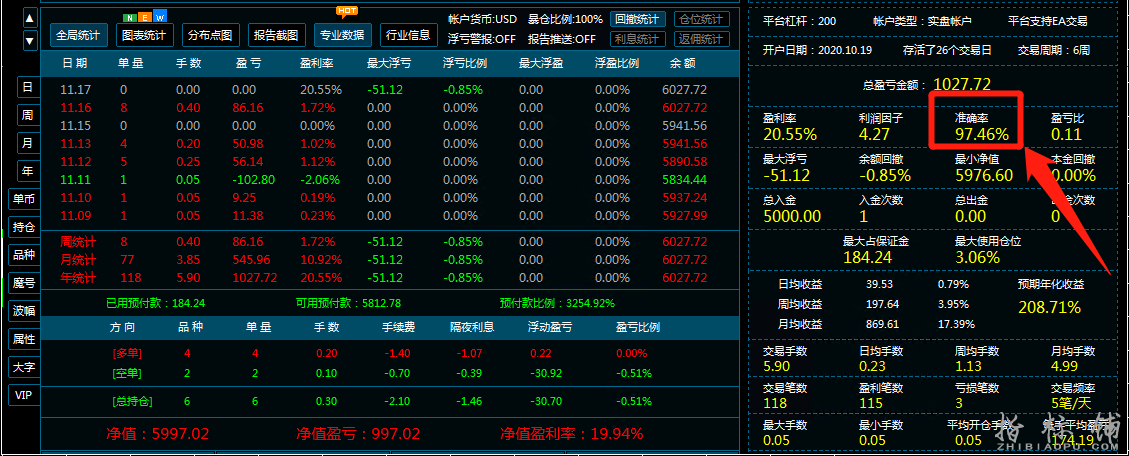Click the VIP side tab
This screenshot has height=456, width=1129.
point(24,395)
